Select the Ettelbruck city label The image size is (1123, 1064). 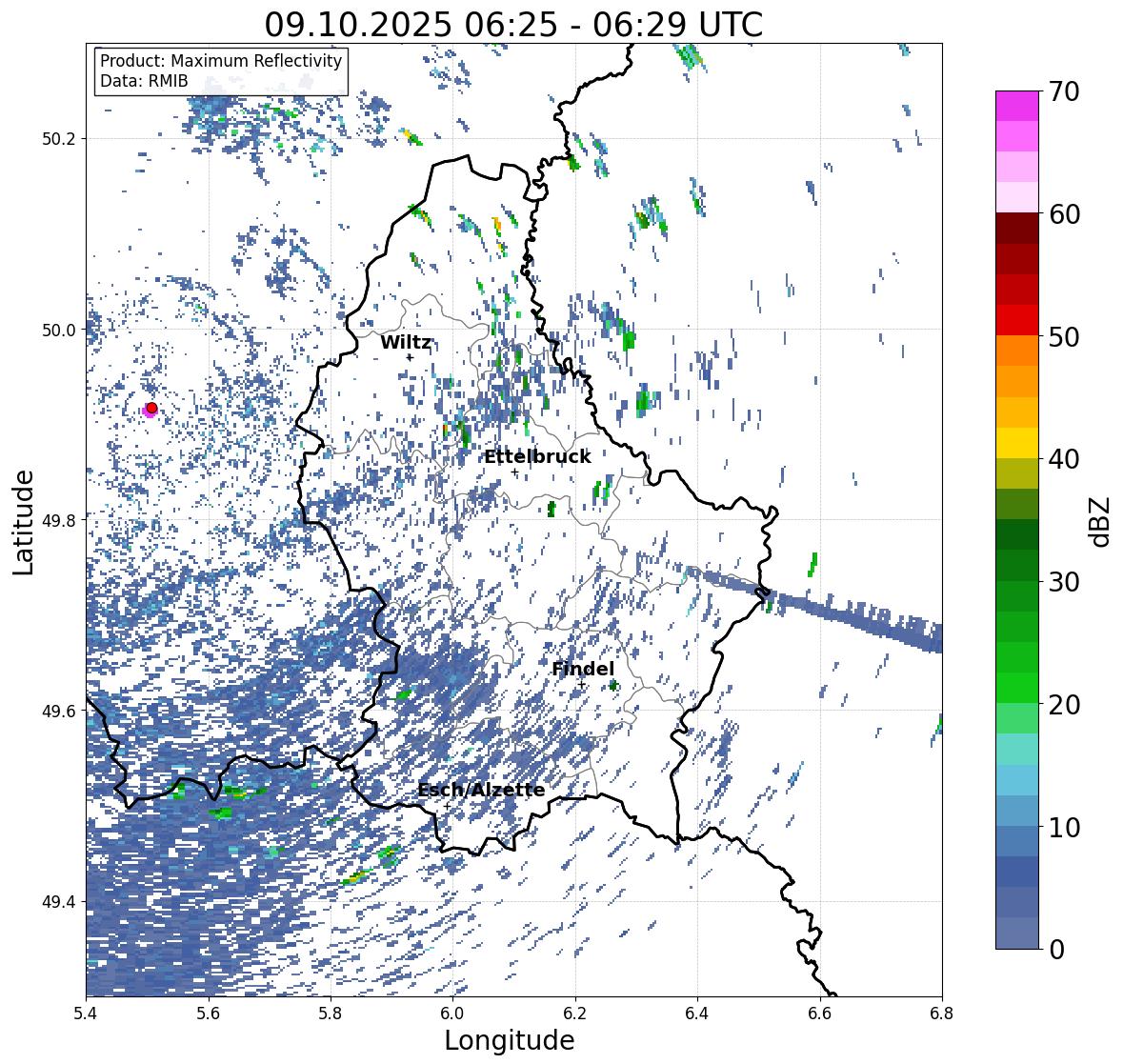tap(537, 456)
